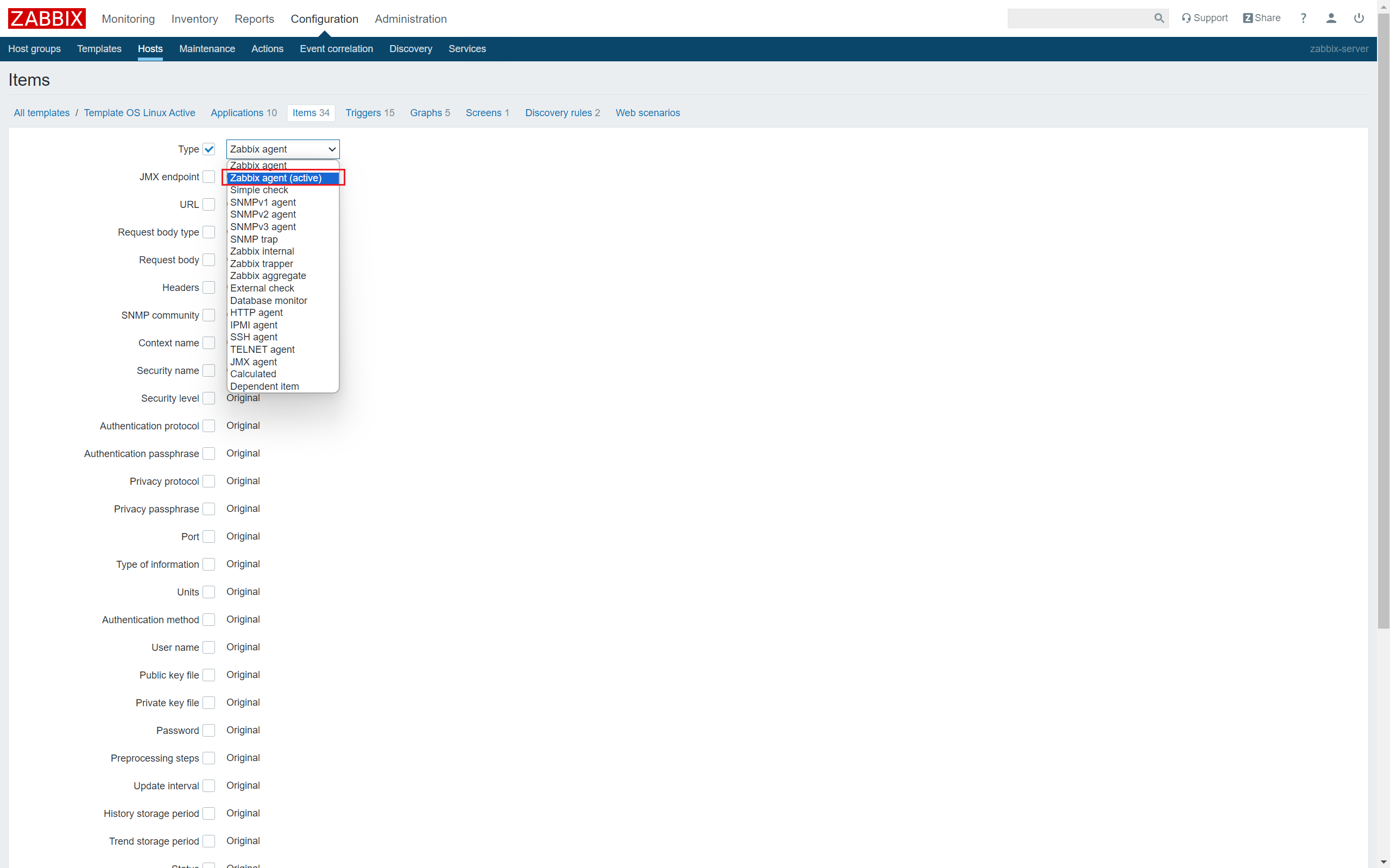Check the Units checkbox
The height and width of the screenshot is (868, 1390).
pyautogui.click(x=209, y=592)
